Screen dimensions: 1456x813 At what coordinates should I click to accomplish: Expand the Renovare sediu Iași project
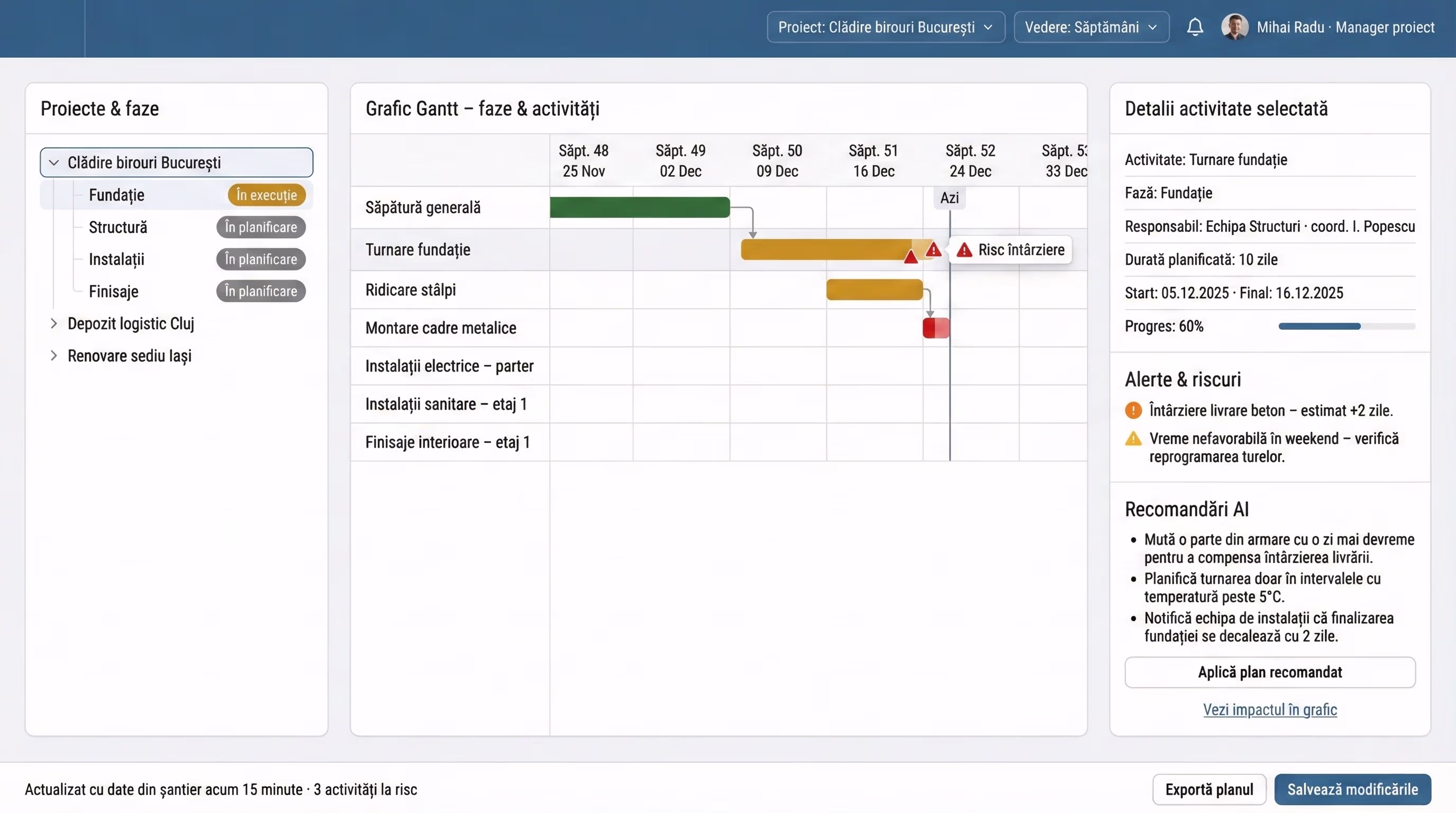click(53, 356)
